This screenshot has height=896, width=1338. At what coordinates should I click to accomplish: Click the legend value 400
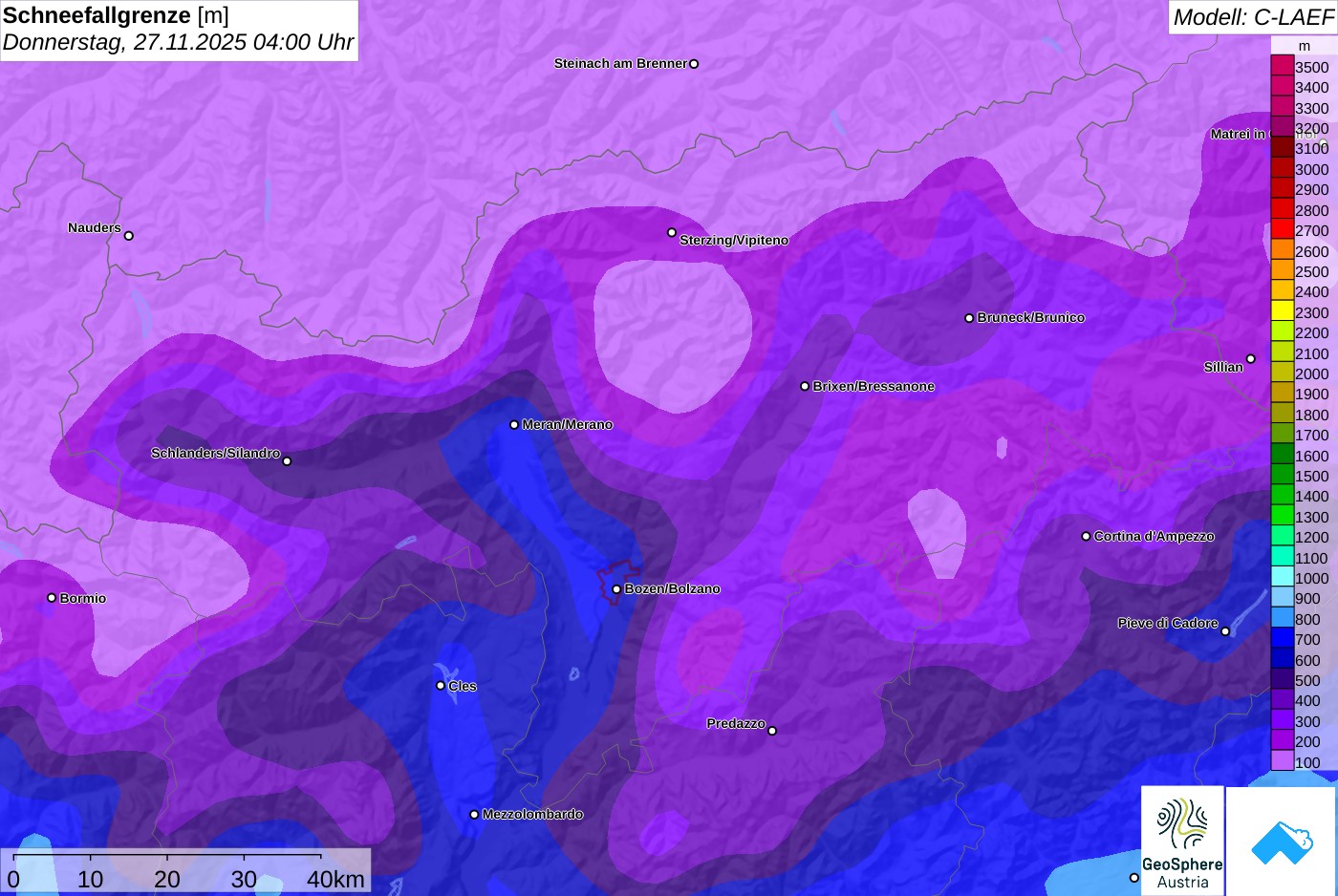(1308, 701)
